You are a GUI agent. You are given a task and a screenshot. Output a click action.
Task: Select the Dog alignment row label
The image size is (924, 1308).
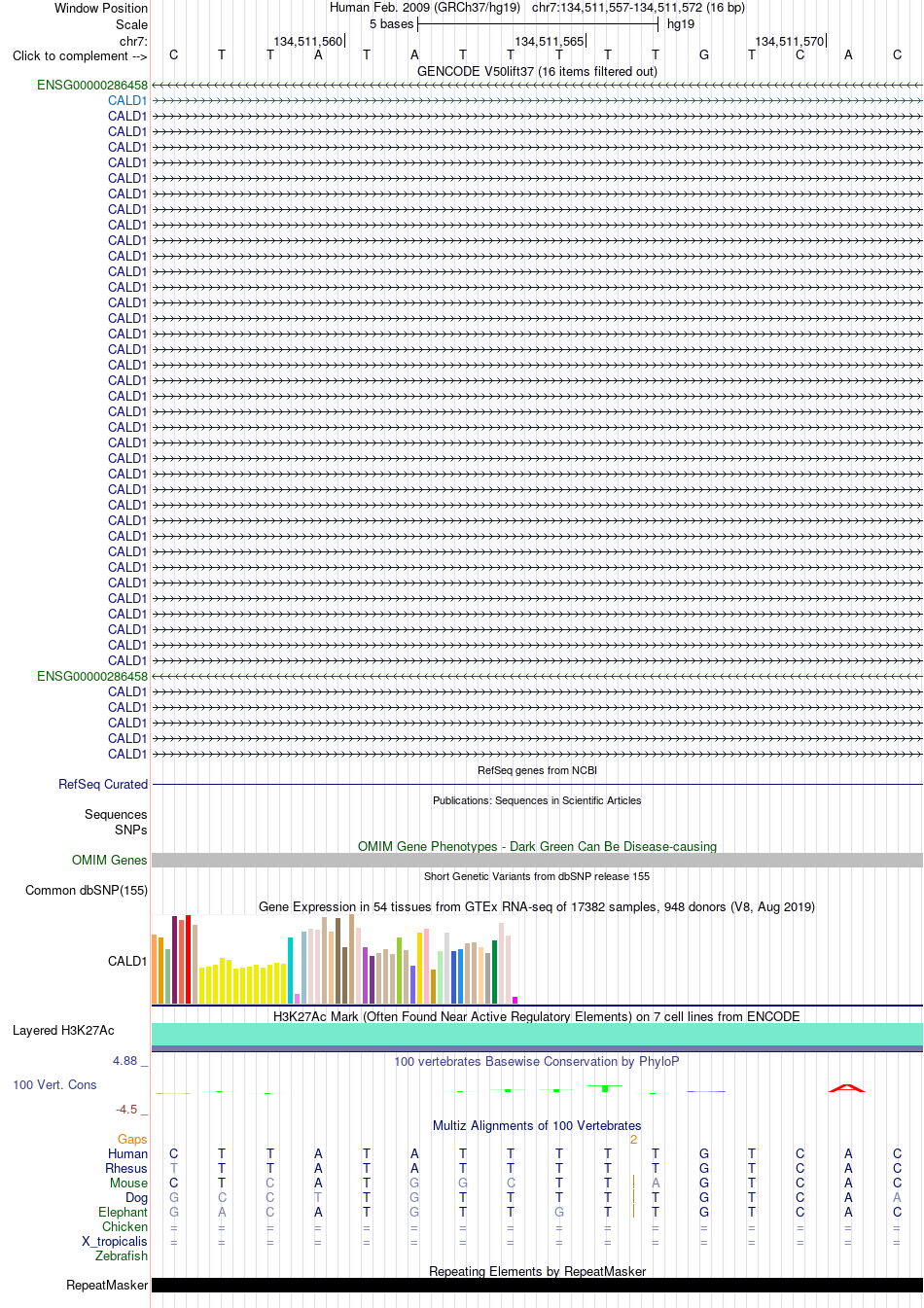click(137, 1197)
